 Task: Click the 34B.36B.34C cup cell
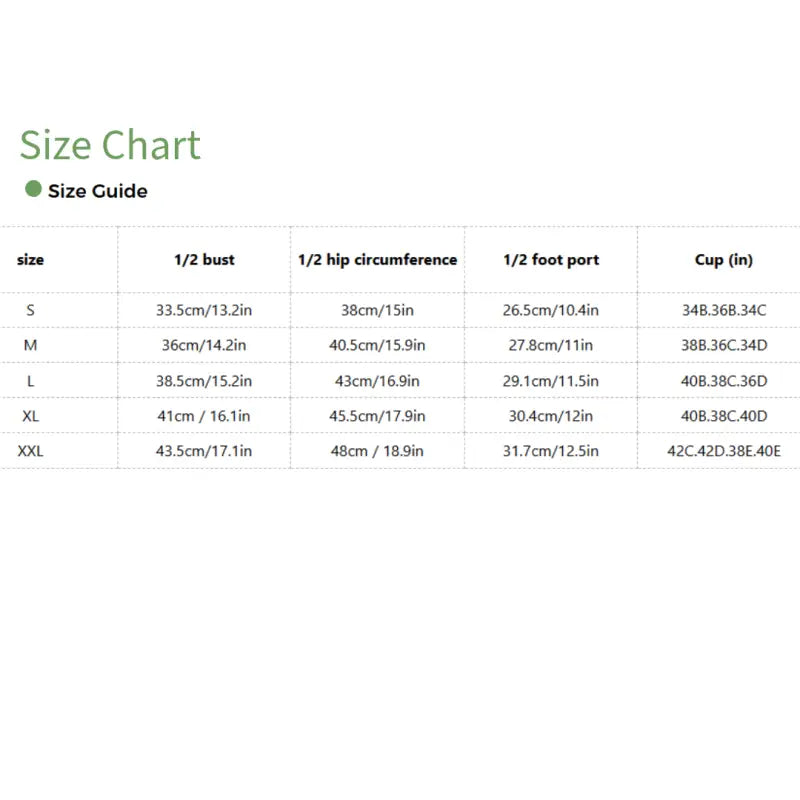coord(724,310)
